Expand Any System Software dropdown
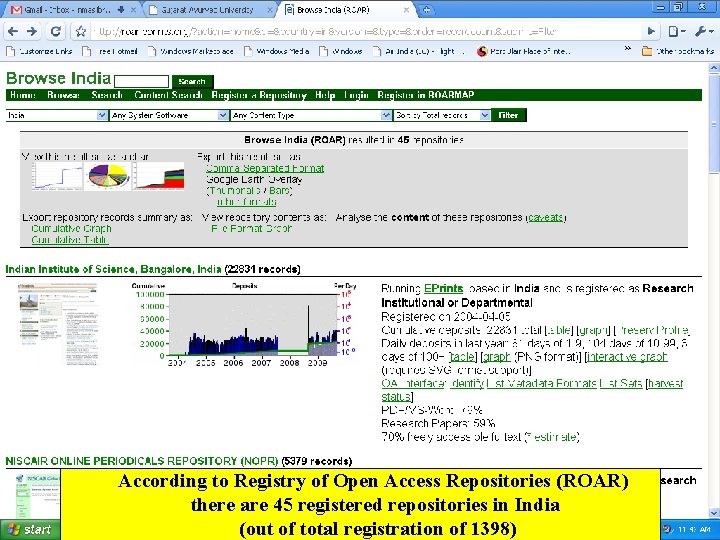720x540 pixels. [169, 115]
